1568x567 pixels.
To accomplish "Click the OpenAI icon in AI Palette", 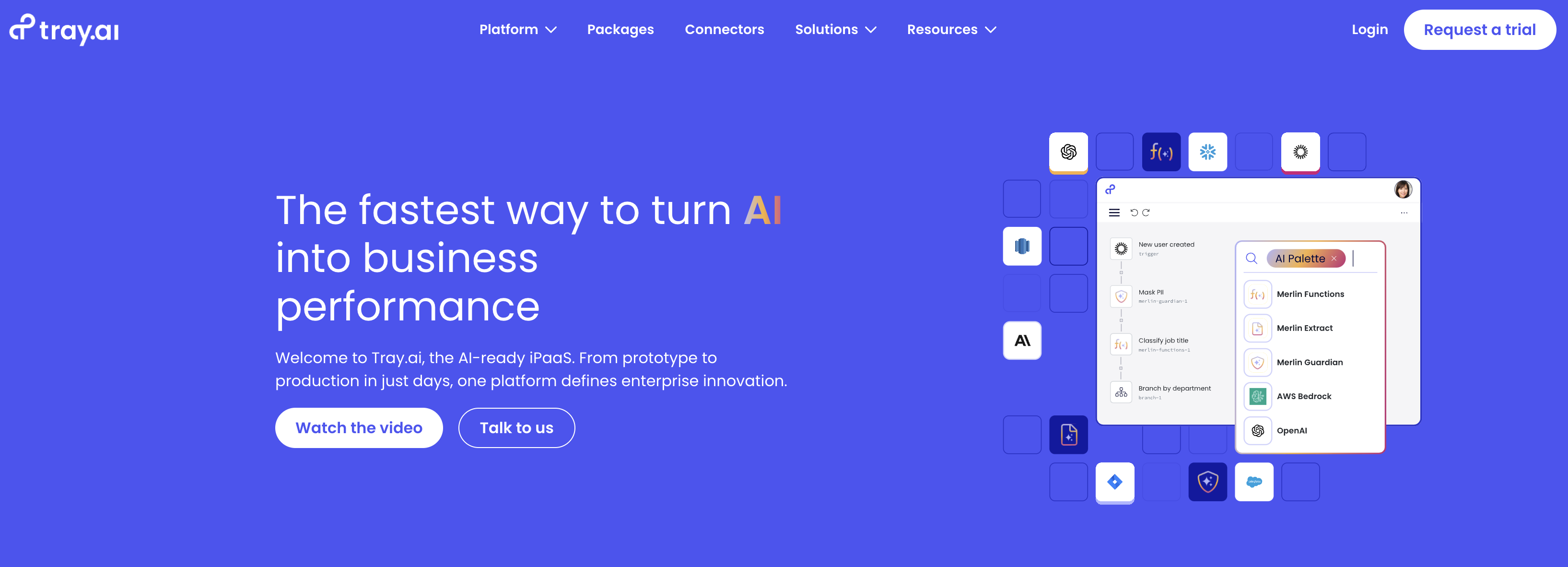I will point(1258,430).
